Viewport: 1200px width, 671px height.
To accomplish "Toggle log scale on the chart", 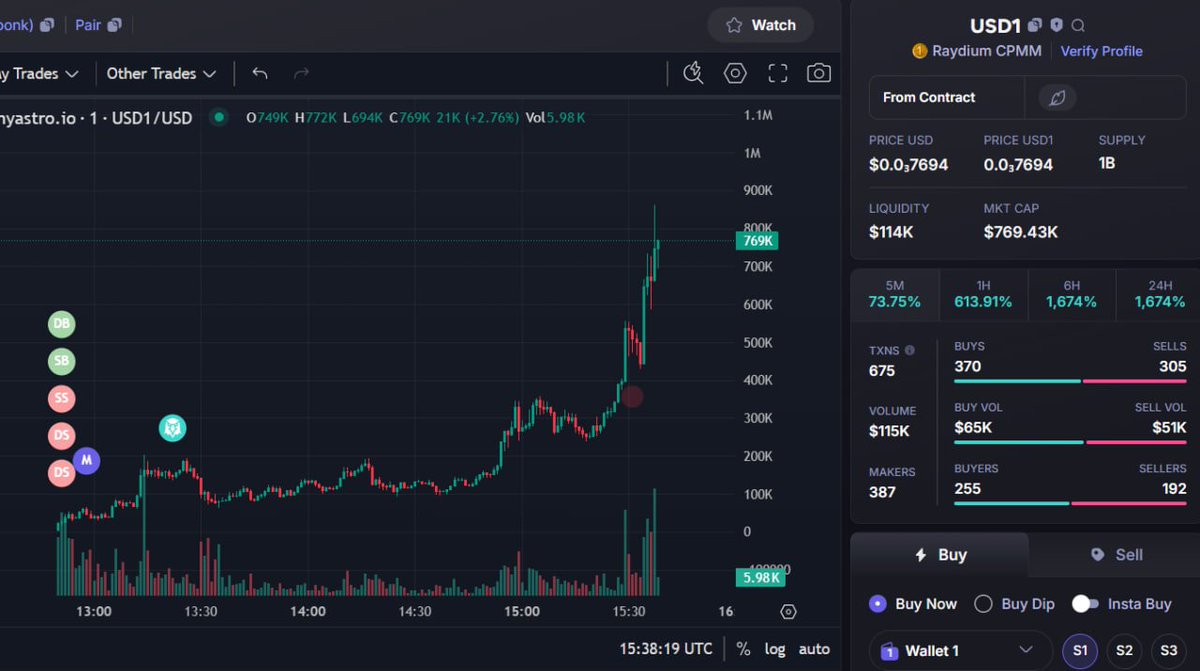I will click(775, 649).
